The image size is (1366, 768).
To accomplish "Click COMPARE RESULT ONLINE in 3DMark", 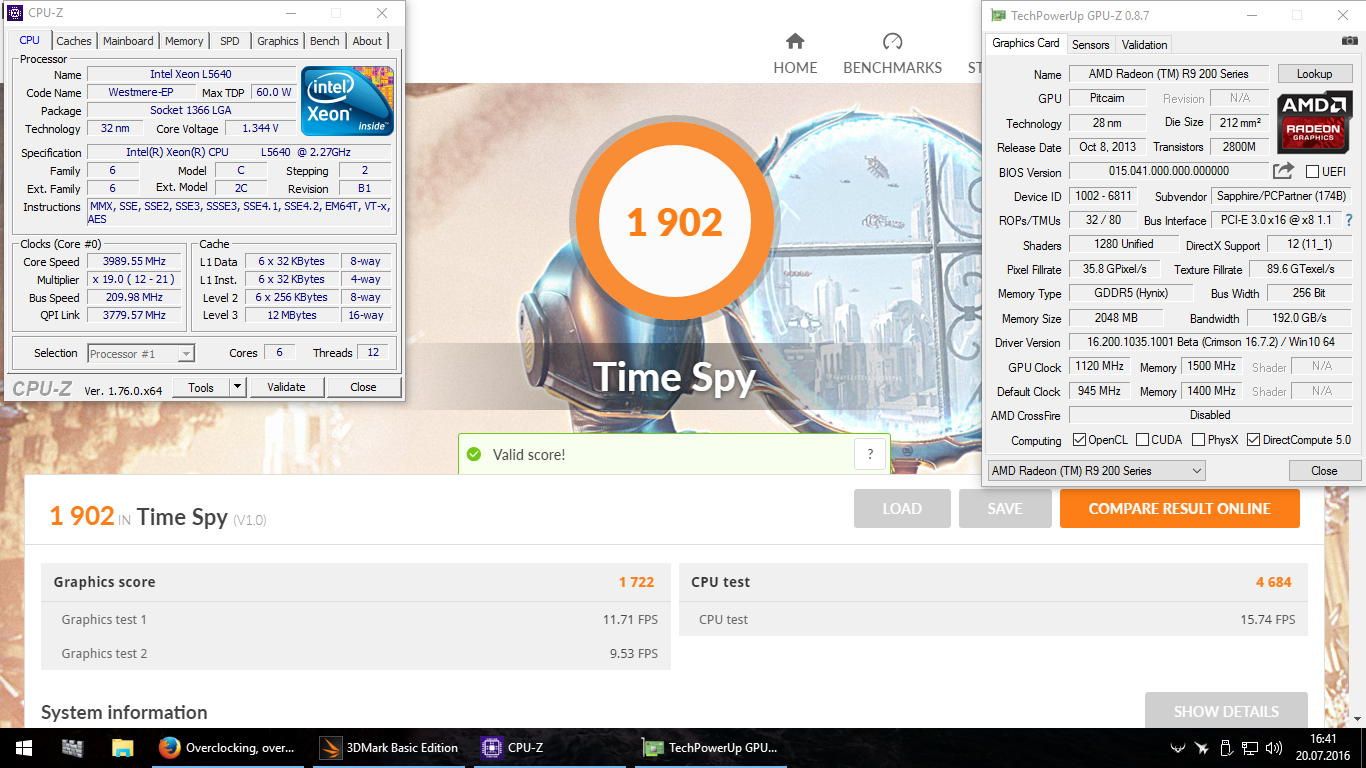I will pos(1180,509).
